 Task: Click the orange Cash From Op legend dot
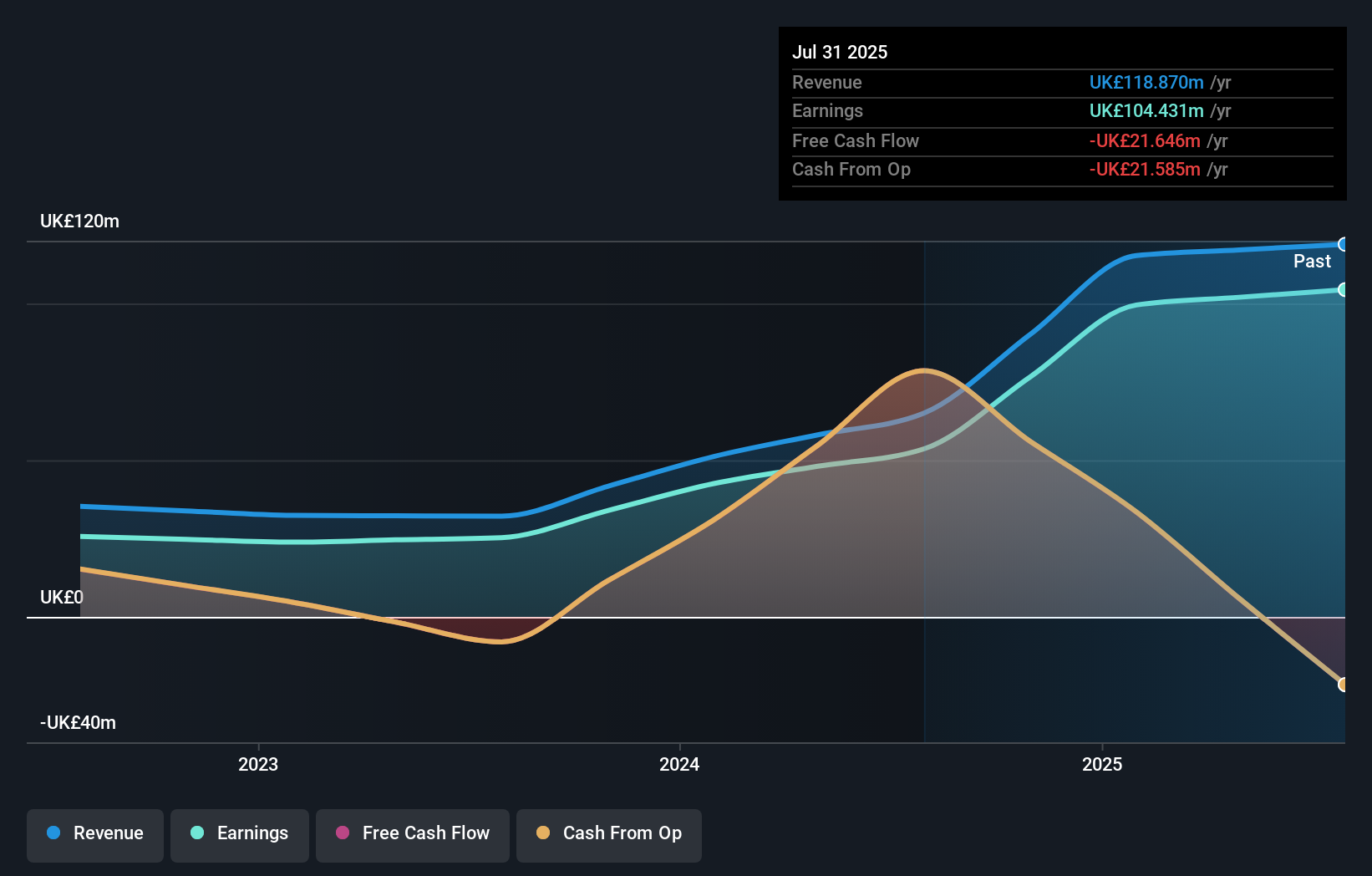click(542, 833)
